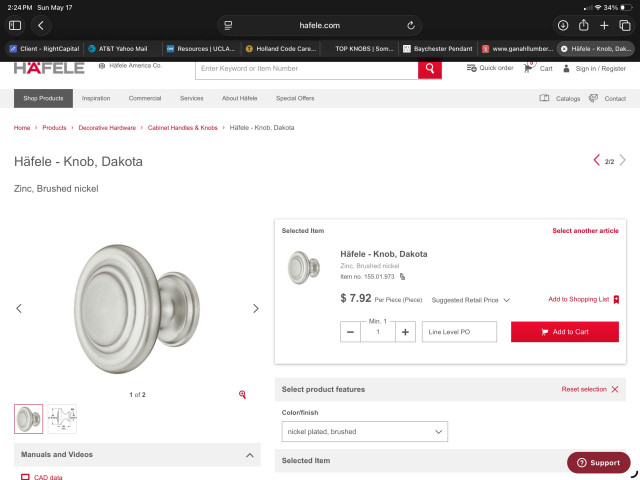This screenshot has height=480, width=640.
Task: Click the Products breadcrumb link
Action: (54, 128)
